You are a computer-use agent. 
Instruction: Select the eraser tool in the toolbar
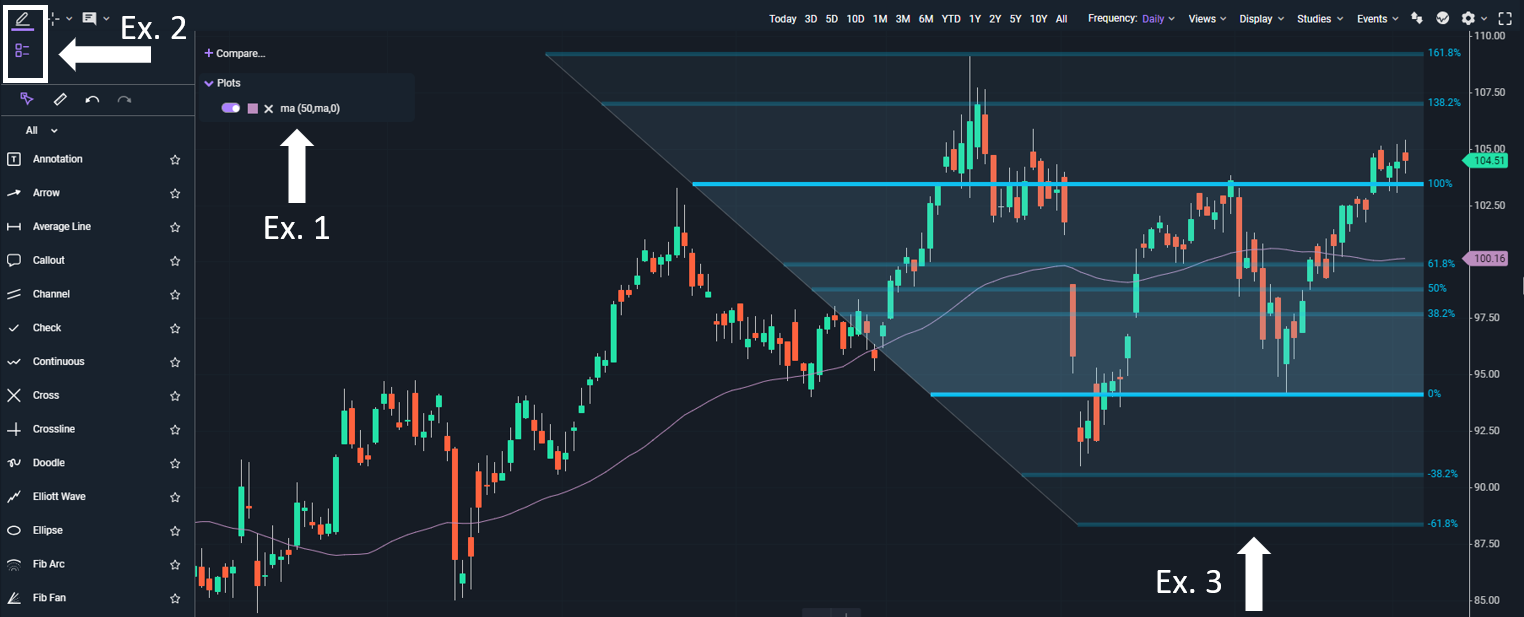[60, 99]
